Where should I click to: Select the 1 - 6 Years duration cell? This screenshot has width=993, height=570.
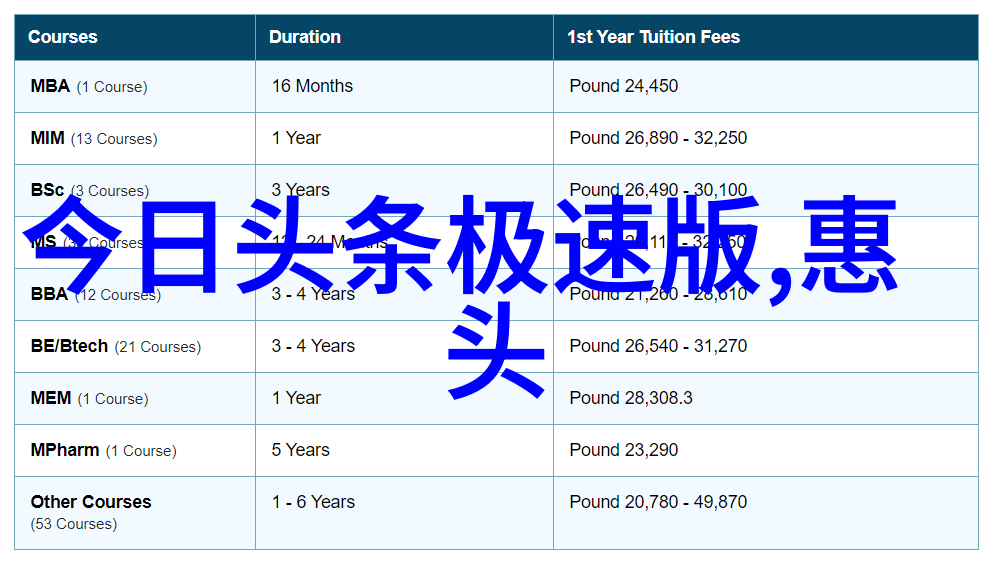[x=313, y=502]
